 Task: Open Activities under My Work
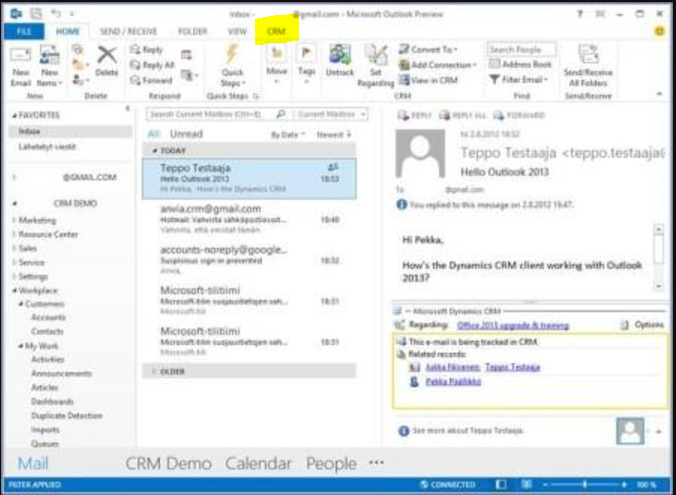[x=48, y=359]
